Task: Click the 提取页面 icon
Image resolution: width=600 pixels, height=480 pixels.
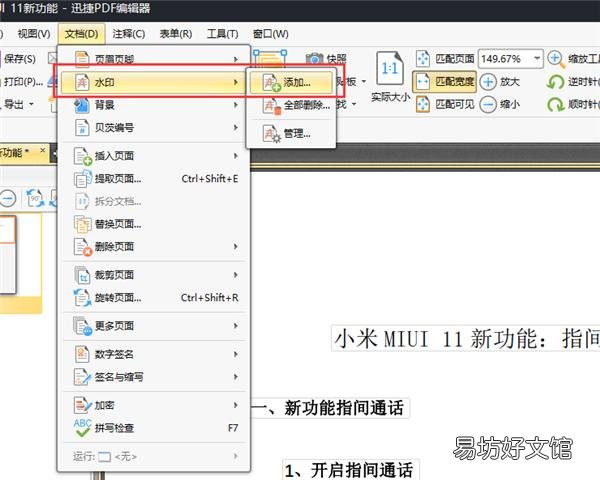Action: 83,178
